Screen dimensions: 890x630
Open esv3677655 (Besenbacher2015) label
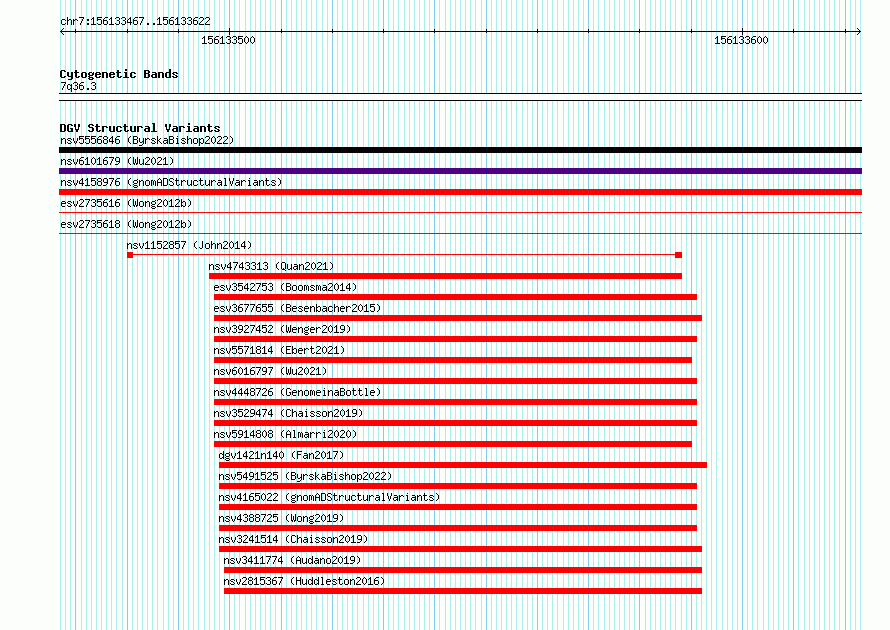click(x=297, y=308)
